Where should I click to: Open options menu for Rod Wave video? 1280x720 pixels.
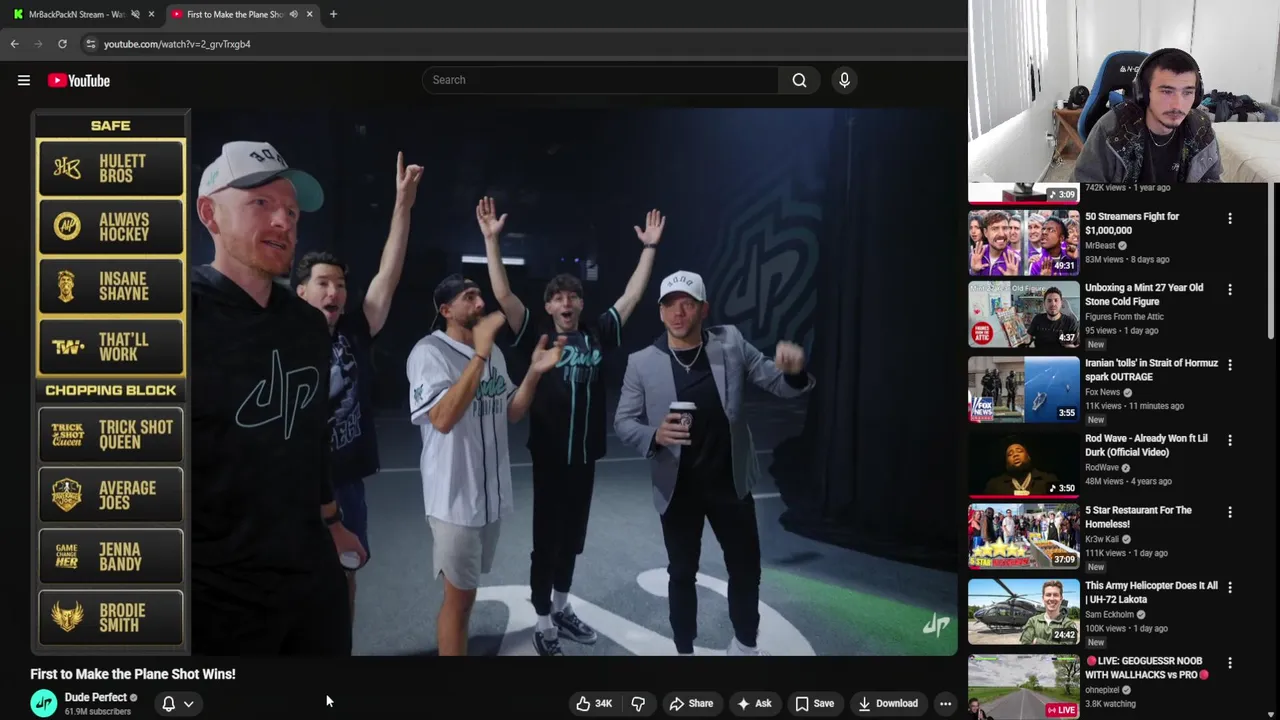point(1230,440)
